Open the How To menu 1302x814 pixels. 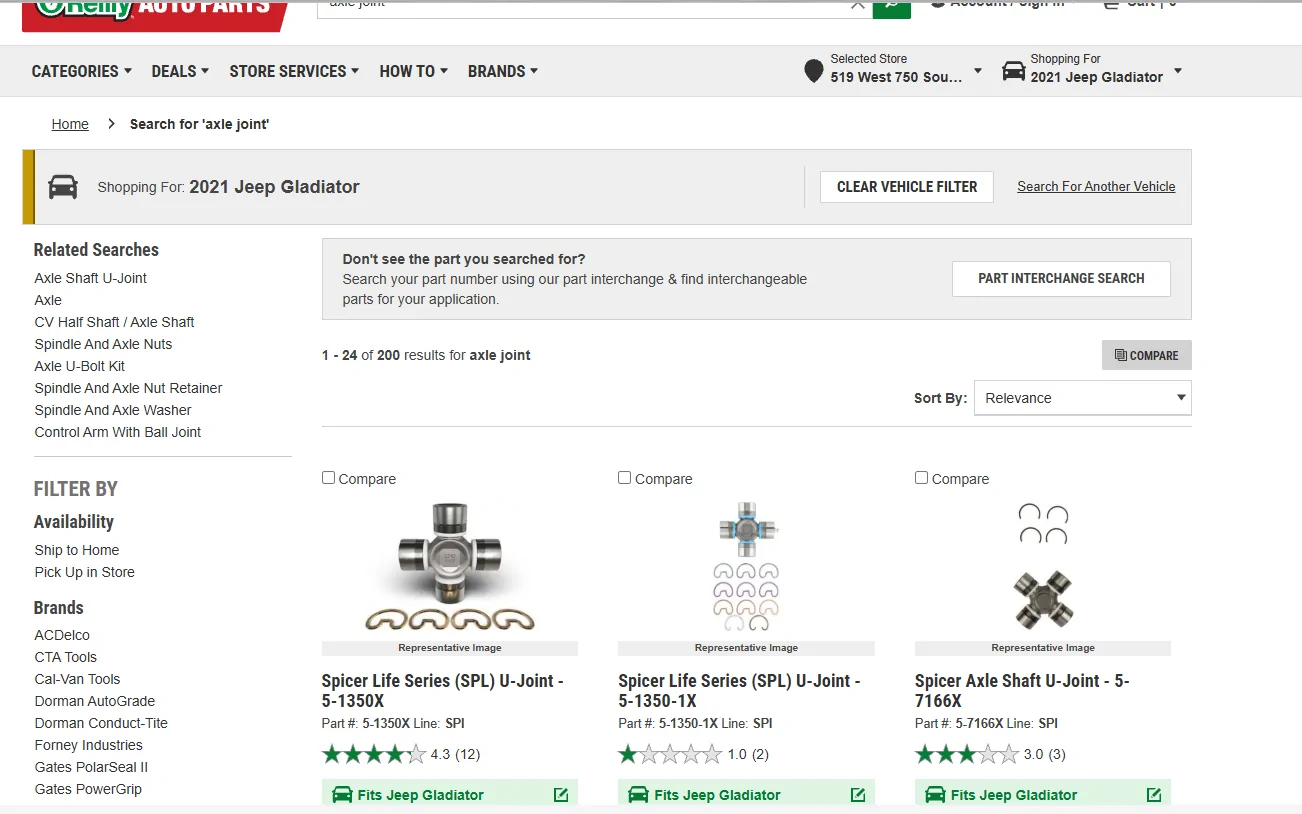414,71
